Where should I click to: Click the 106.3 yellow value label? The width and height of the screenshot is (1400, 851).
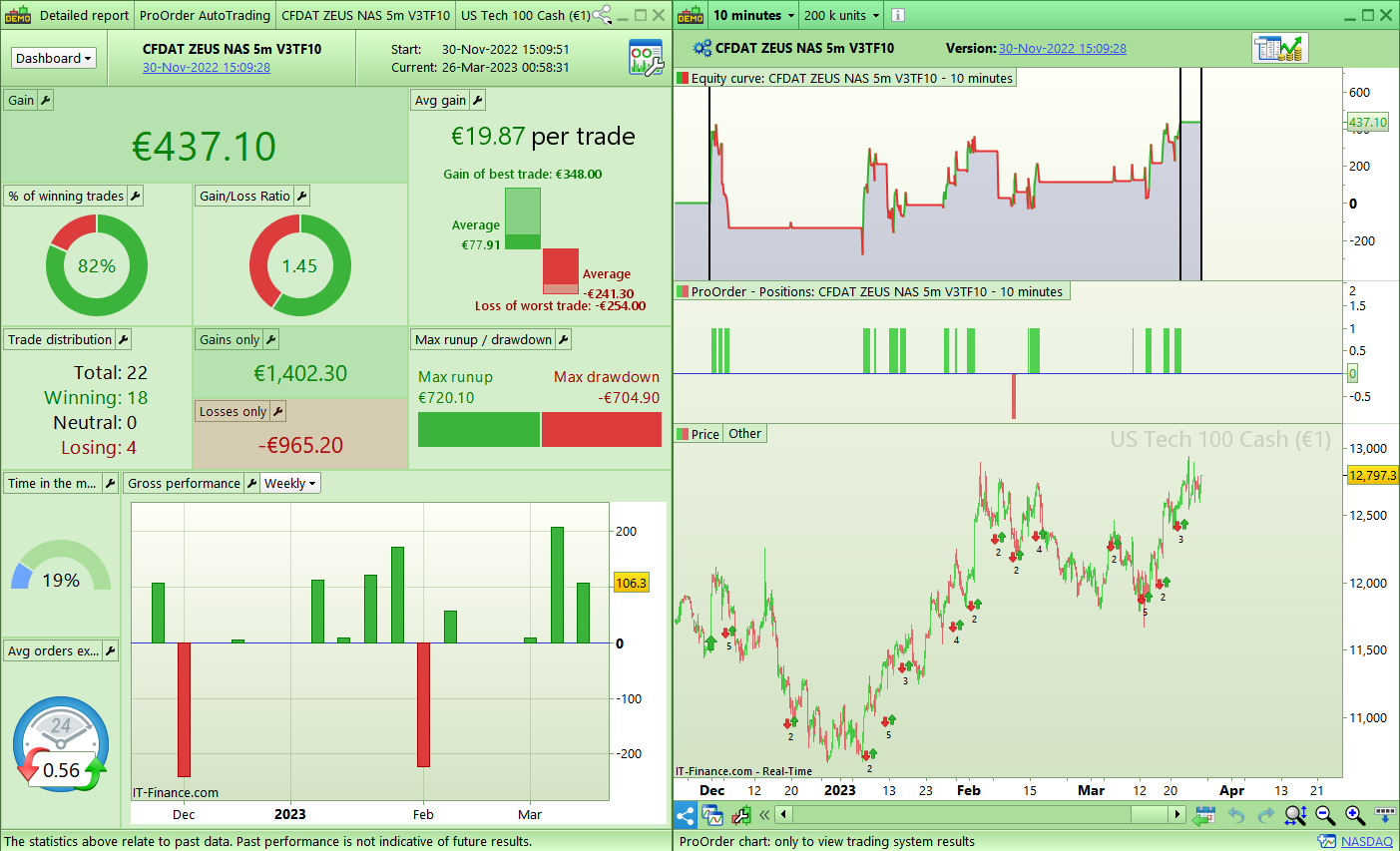click(631, 583)
